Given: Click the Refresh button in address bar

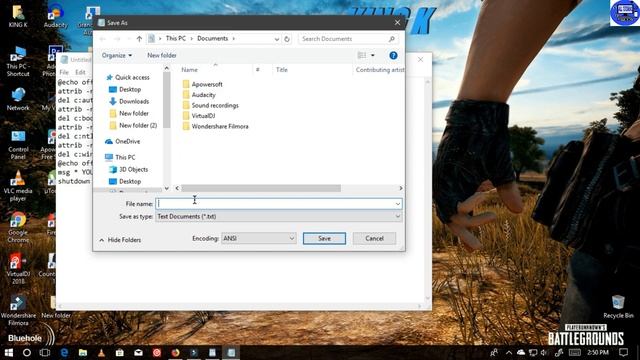Looking at the screenshot, I should (x=287, y=39).
